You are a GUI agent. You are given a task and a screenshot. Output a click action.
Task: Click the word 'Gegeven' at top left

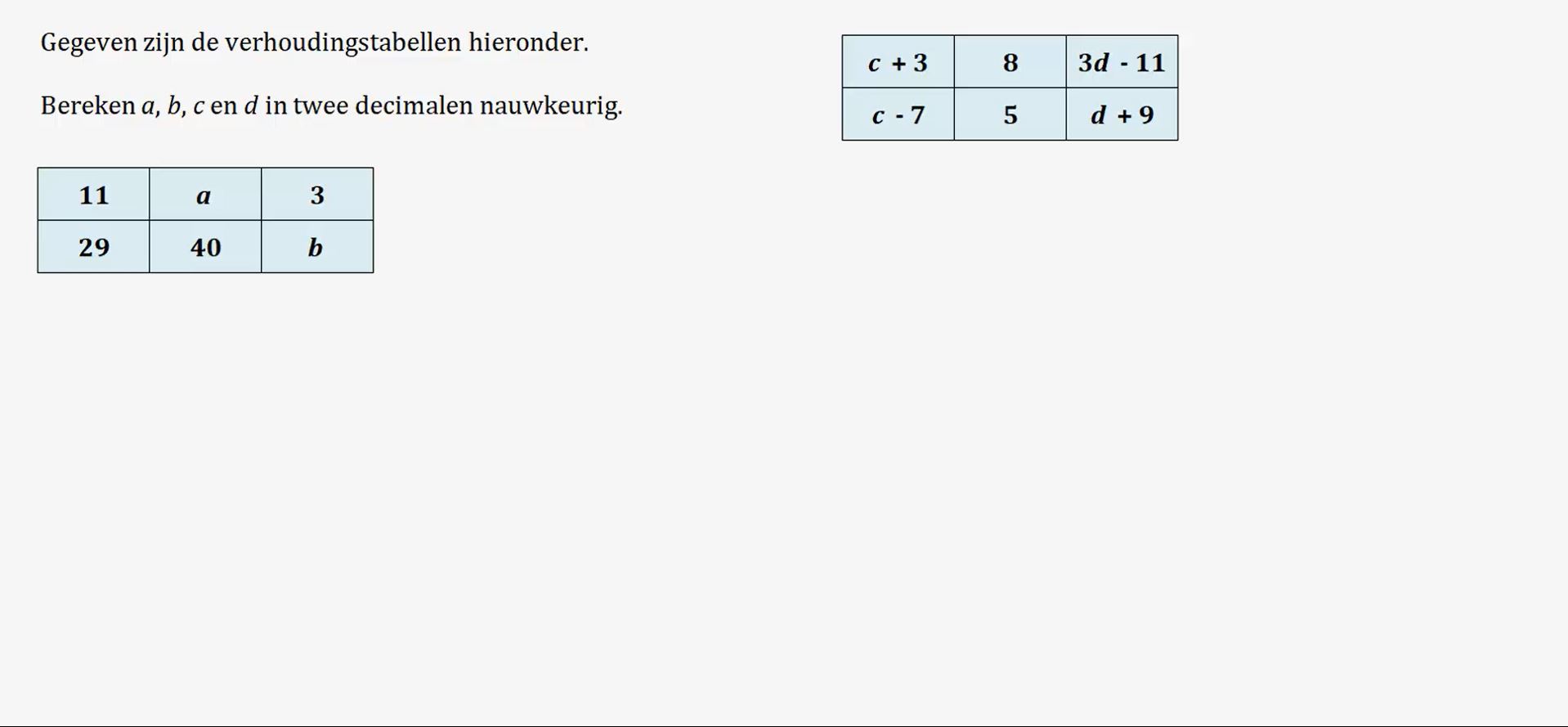tap(88, 43)
